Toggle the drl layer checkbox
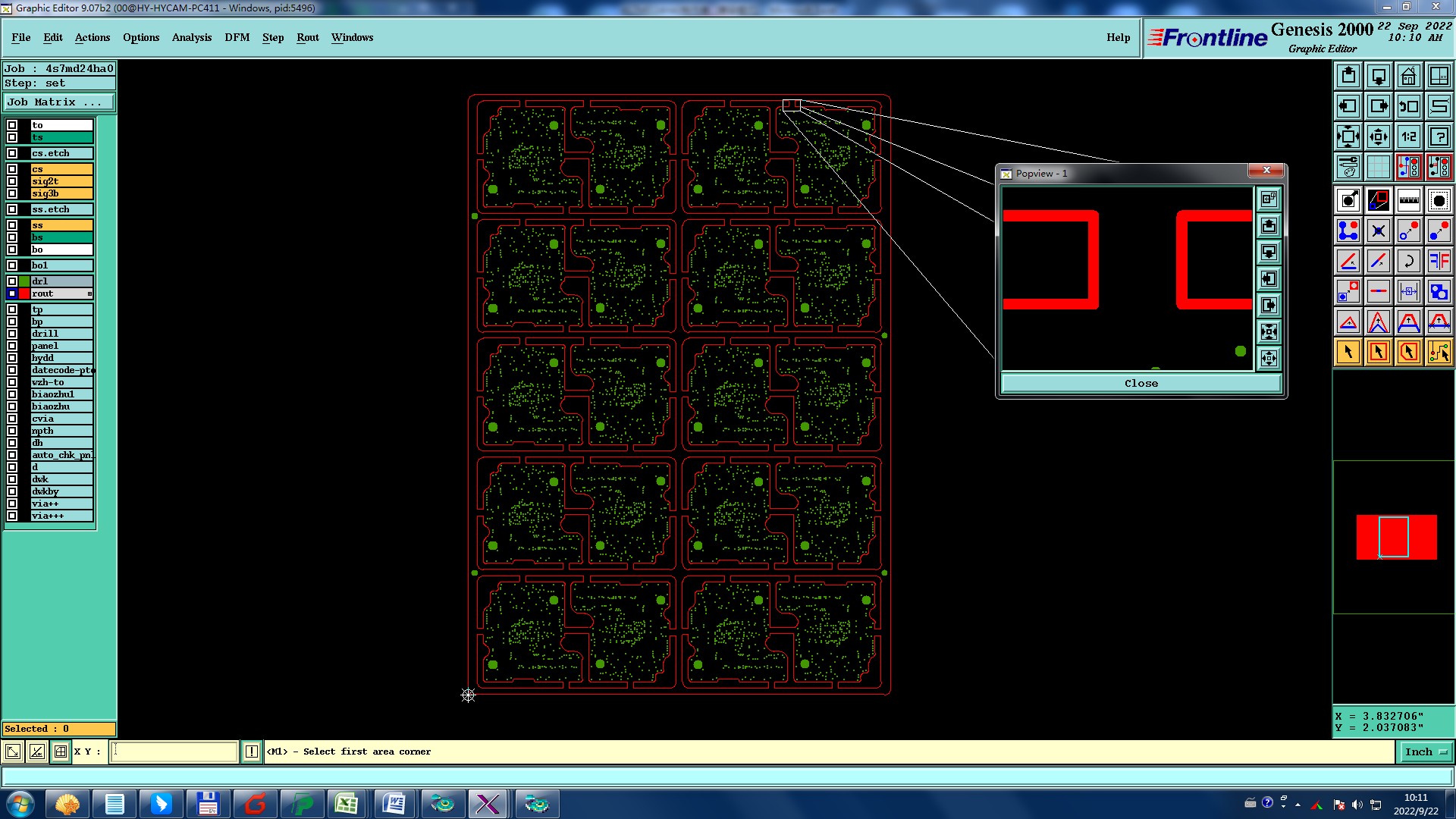 (x=12, y=281)
